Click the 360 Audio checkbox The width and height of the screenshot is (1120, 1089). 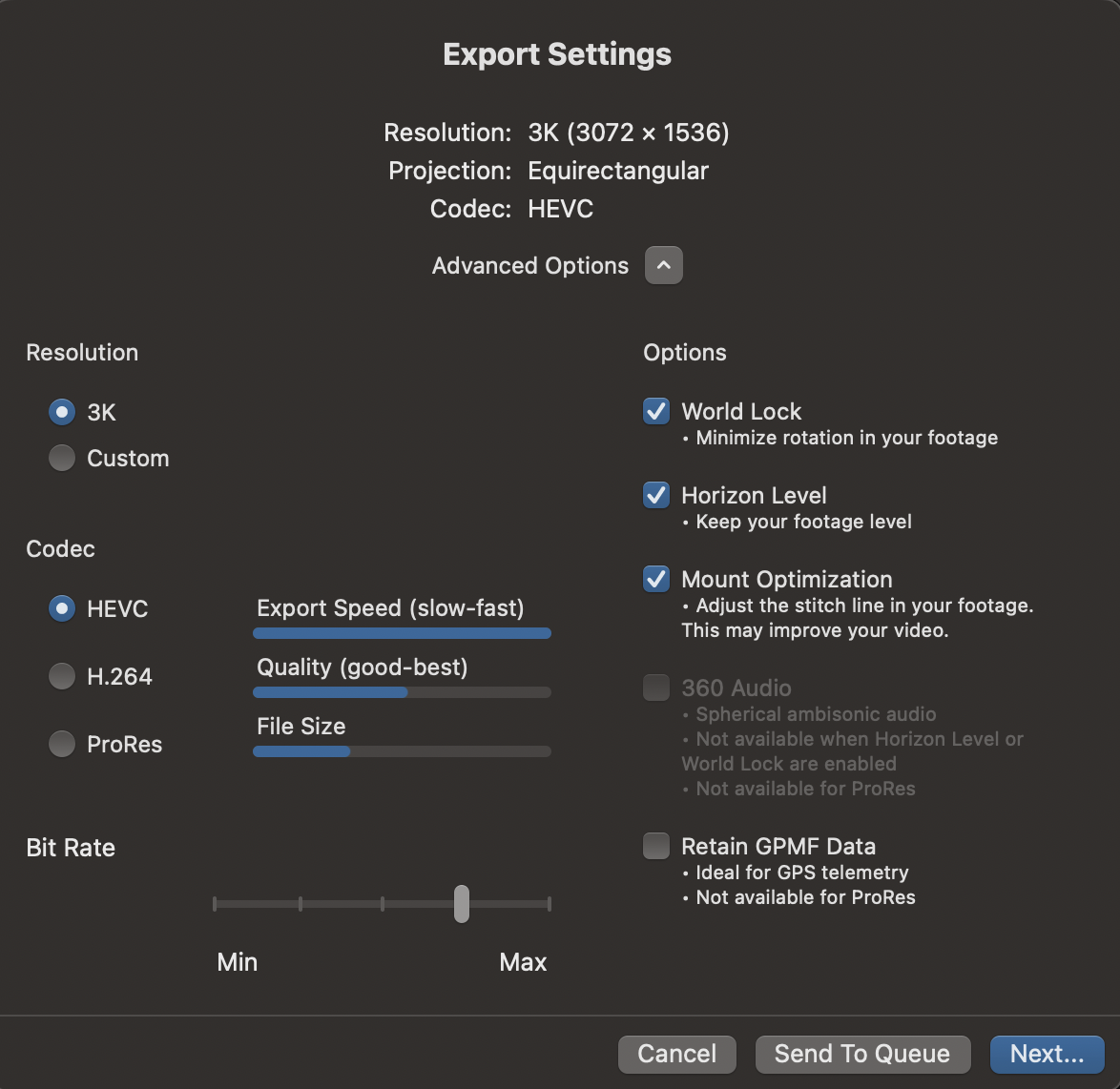[x=655, y=688]
